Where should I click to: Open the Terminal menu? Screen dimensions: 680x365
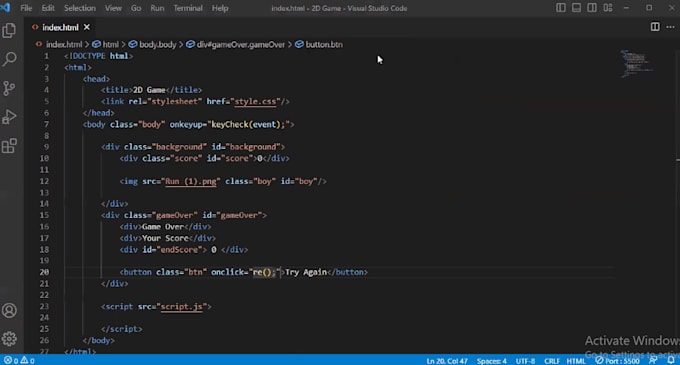coord(188,8)
